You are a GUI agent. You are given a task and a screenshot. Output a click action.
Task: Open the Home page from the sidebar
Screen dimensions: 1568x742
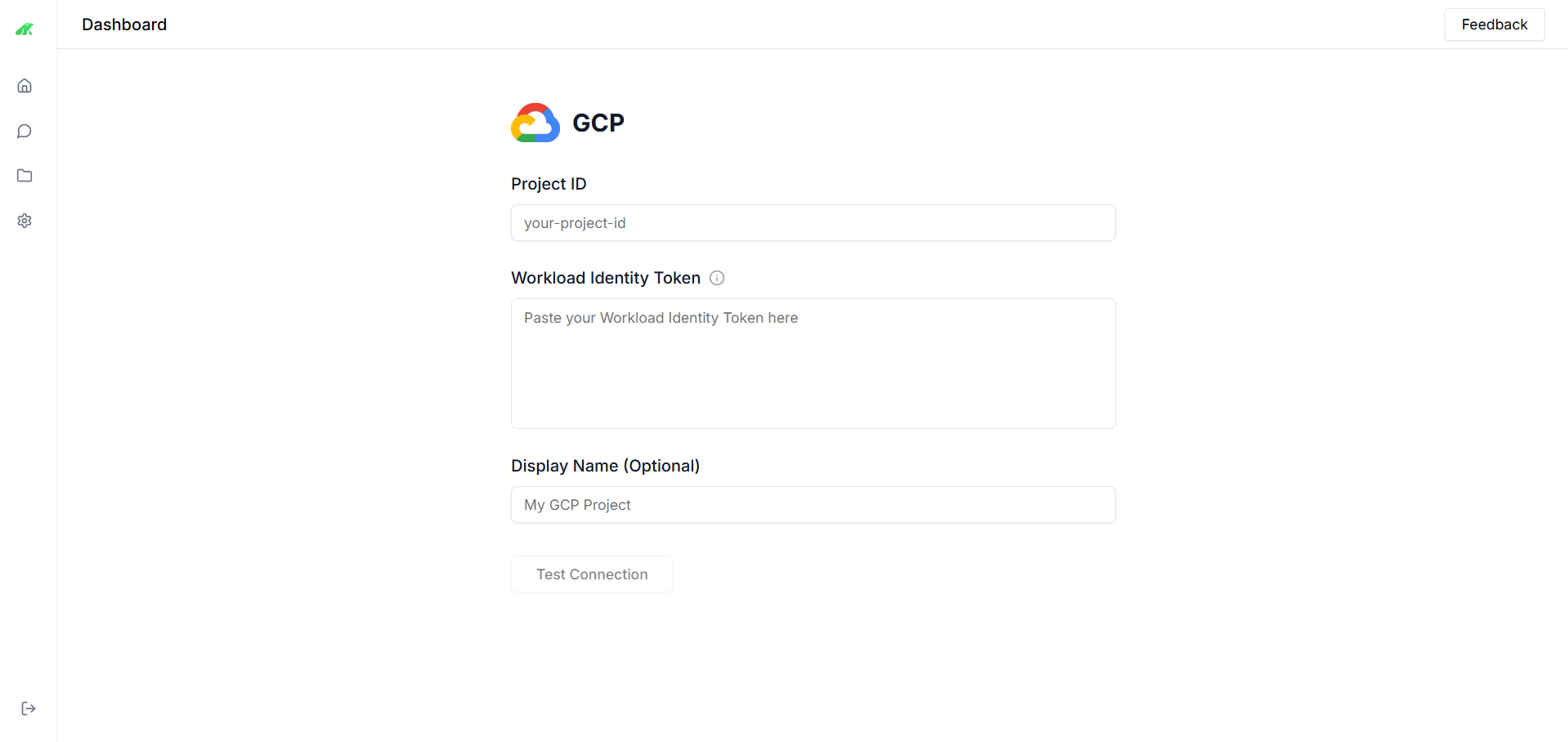point(25,85)
